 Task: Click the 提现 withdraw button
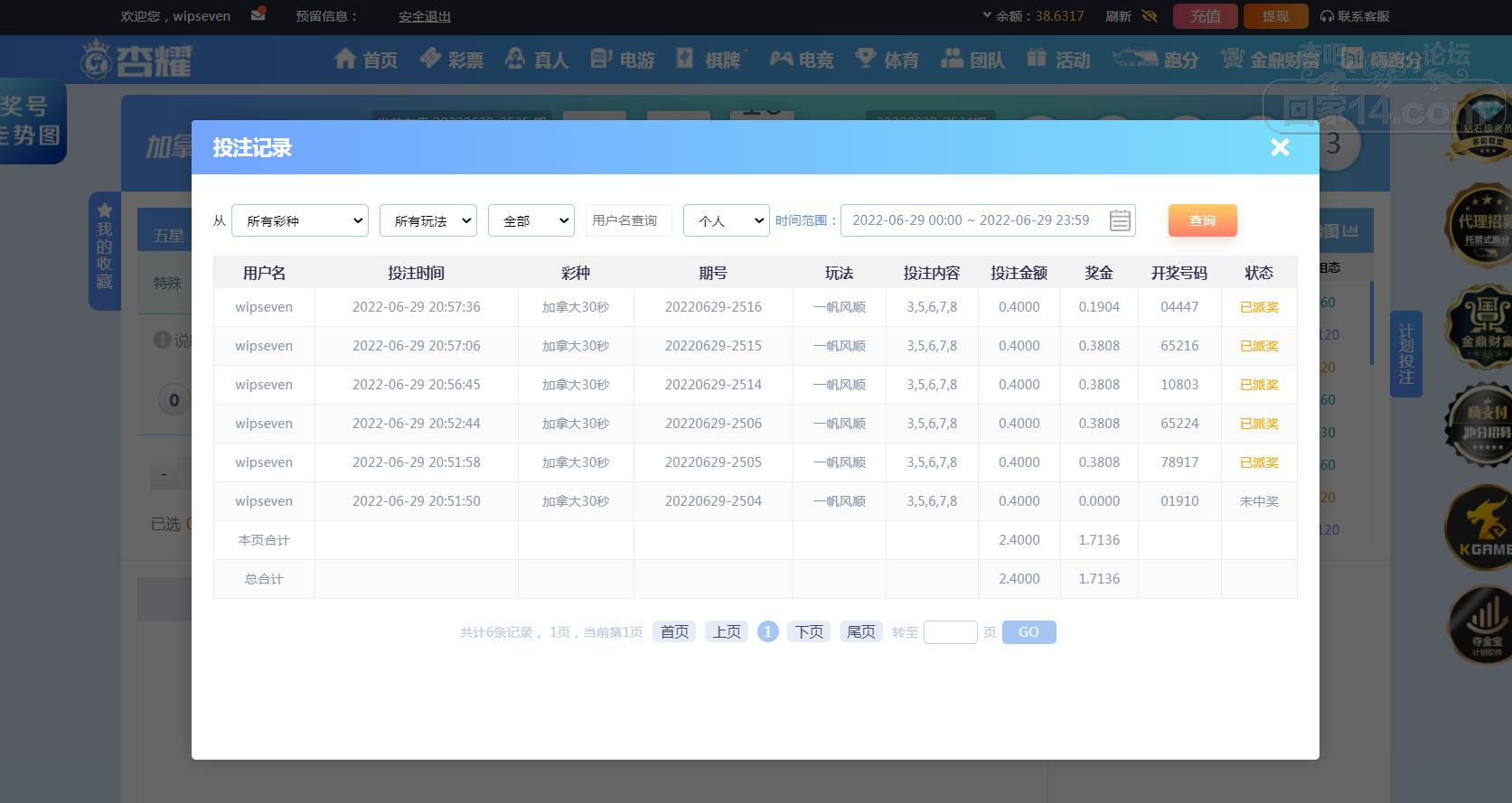pyautogui.click(x=1275, y=16)
